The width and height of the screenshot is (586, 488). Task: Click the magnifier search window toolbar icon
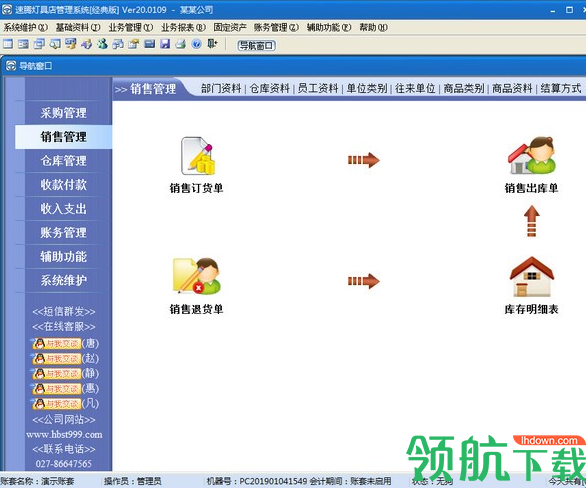(55, 44)
